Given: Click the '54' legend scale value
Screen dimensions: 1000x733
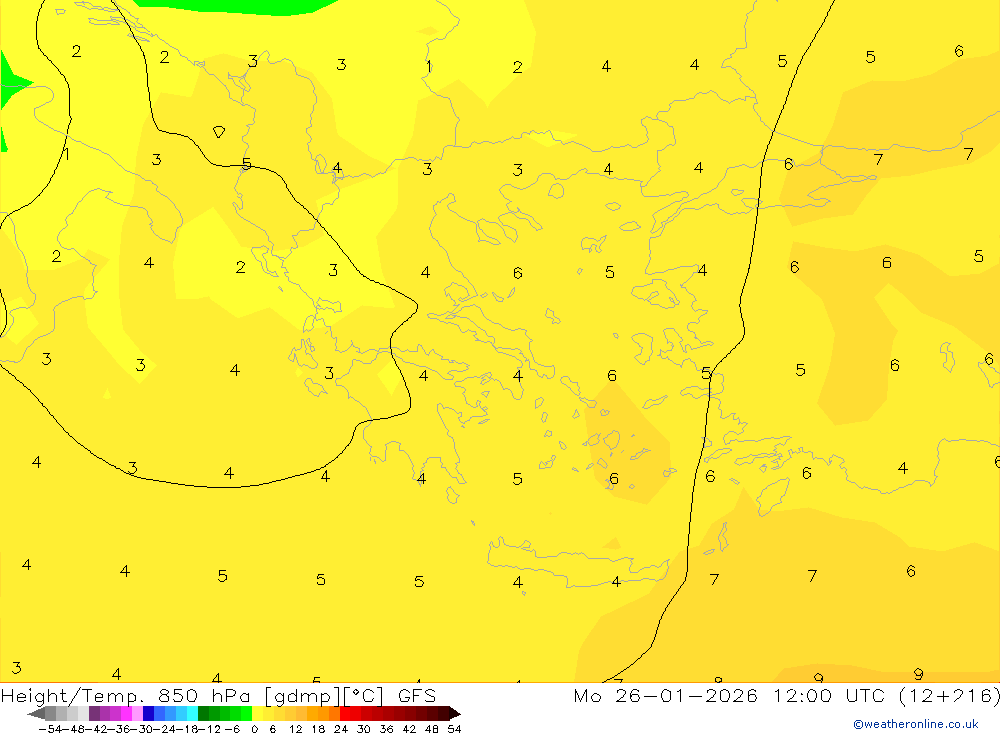Looking at the screenshot, I should pyautogui.click(x=454, y=729).
